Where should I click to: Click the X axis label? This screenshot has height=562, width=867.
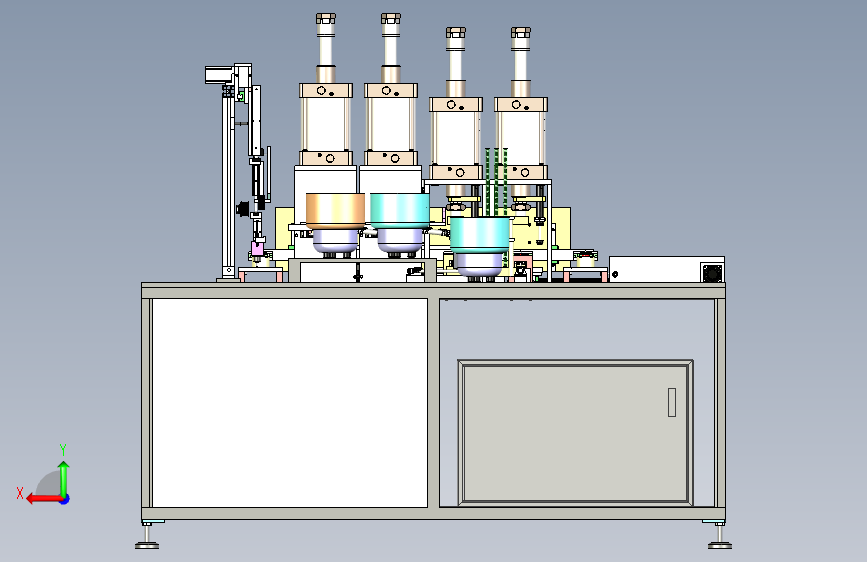pos(20,493)
